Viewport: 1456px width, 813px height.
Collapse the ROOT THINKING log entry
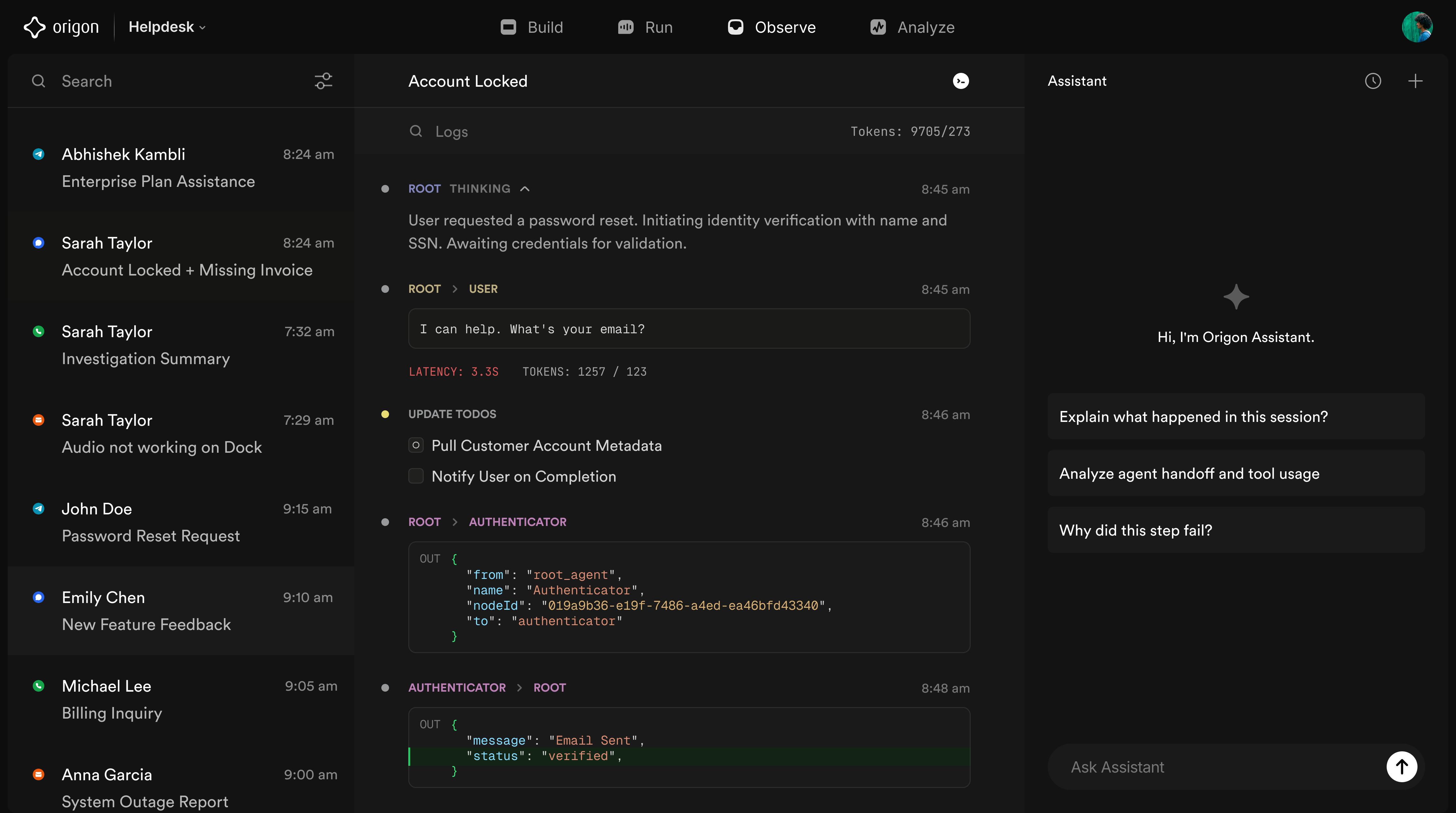pos(525,188)
